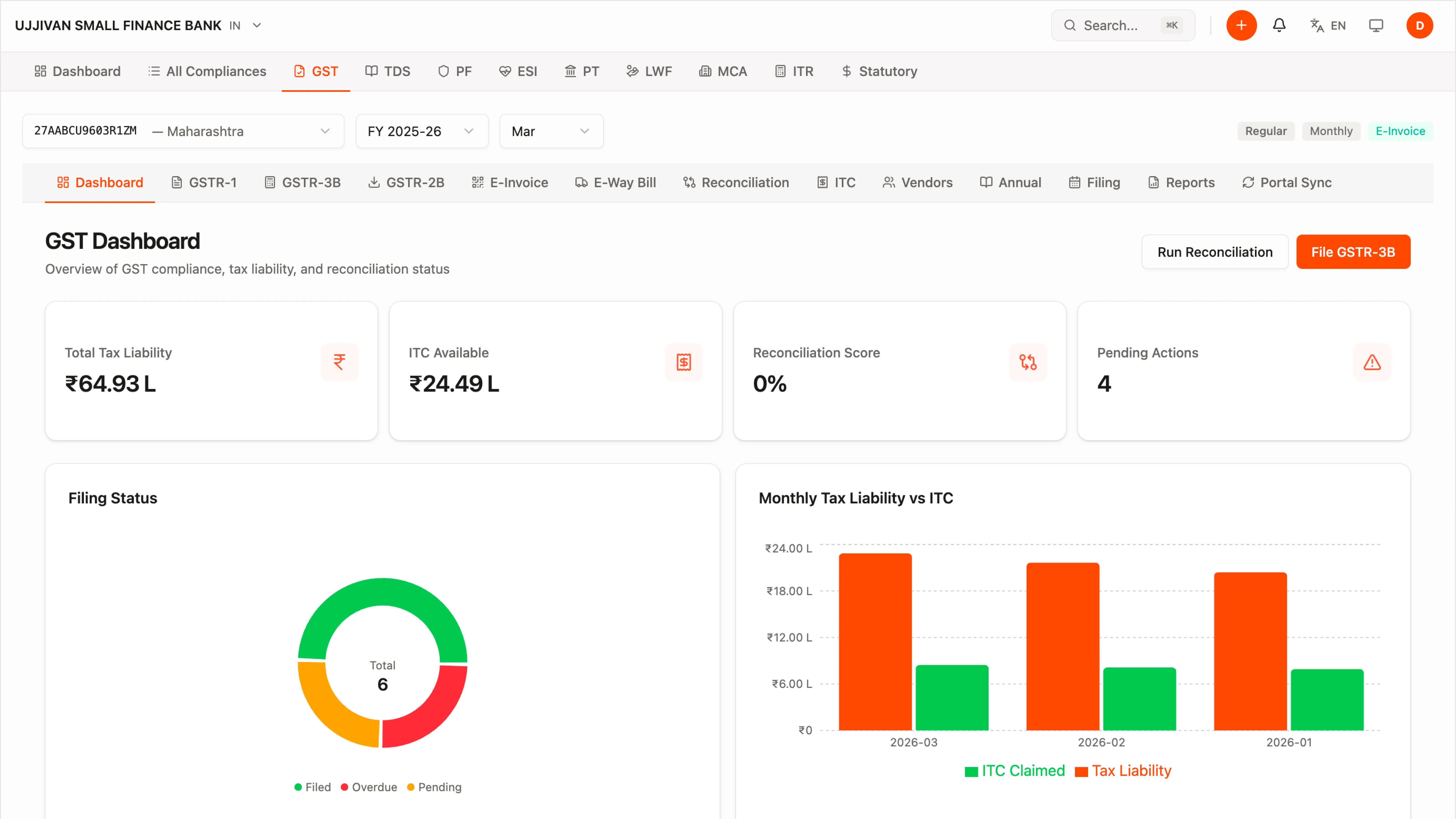Open the Filing sub-tab
The image size is (1456, 819).
point(1094,182)
